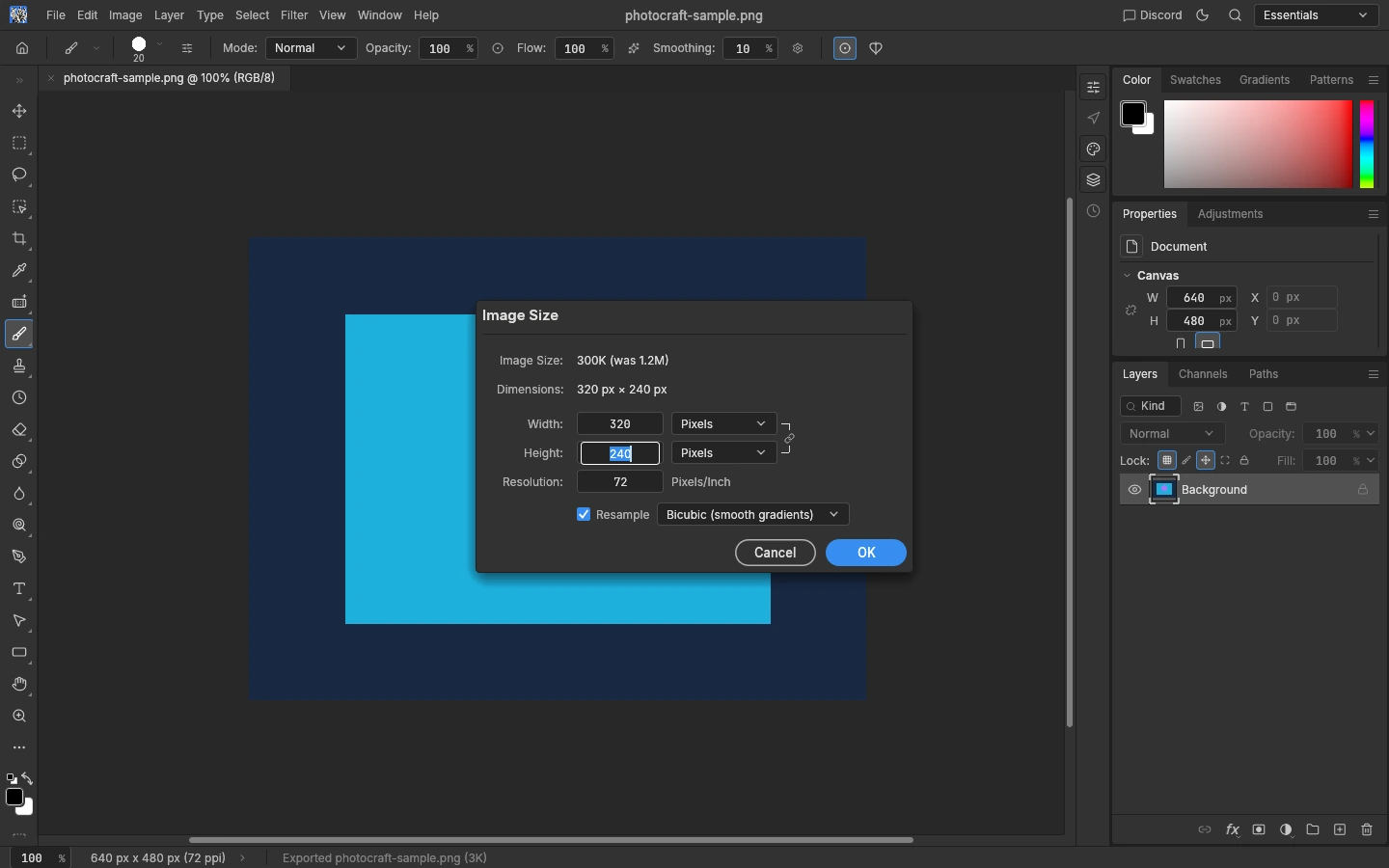
Task: Open the Bicubic resample method dropdown
Action: (x=752, y=515)
